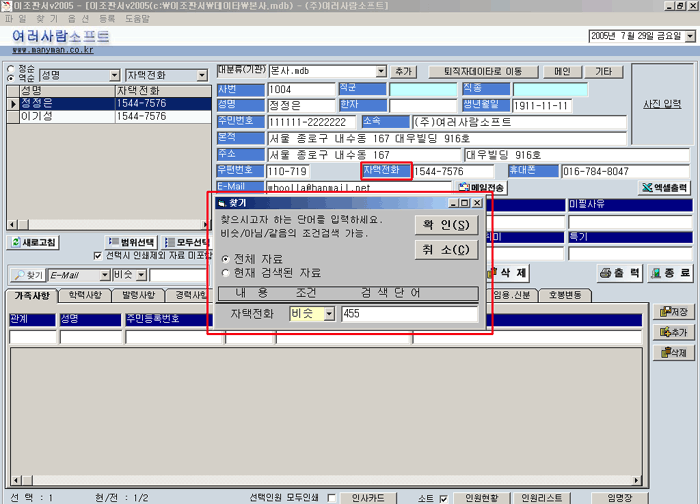Click the 검색단어 input field containing 455

[408, 314]
